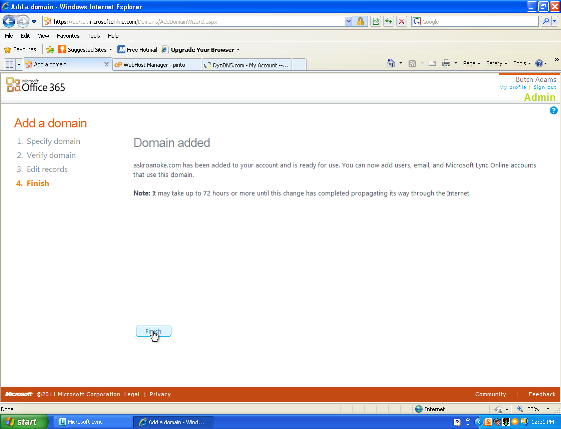Image resolution: width=561 pixels, height=429 pixels.
Task: Expand the address bar autocomplete dropdown
Action: click(x=348, y=21)
